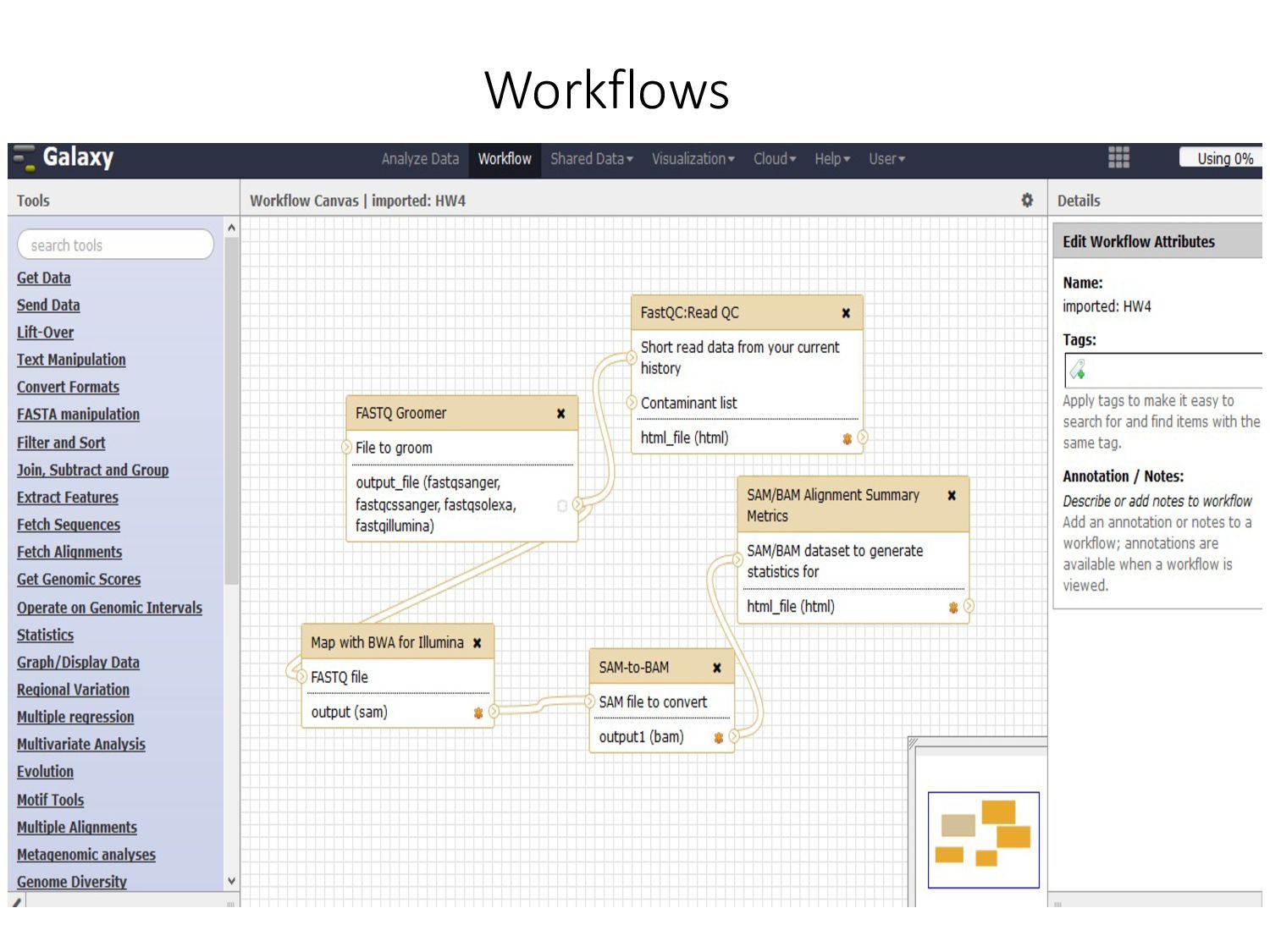Viewport: 1270px width, 952px height.
Task: Click scroll-down arrow of tools panel
Action: click(x=231, y=881)
